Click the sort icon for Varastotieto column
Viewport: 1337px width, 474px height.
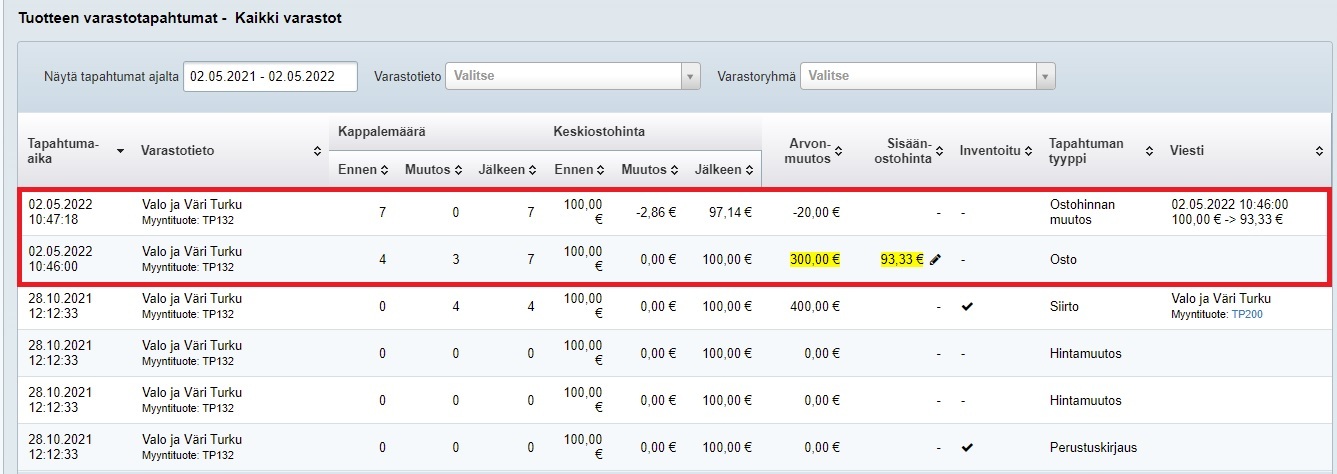click(x=317, y=151)
